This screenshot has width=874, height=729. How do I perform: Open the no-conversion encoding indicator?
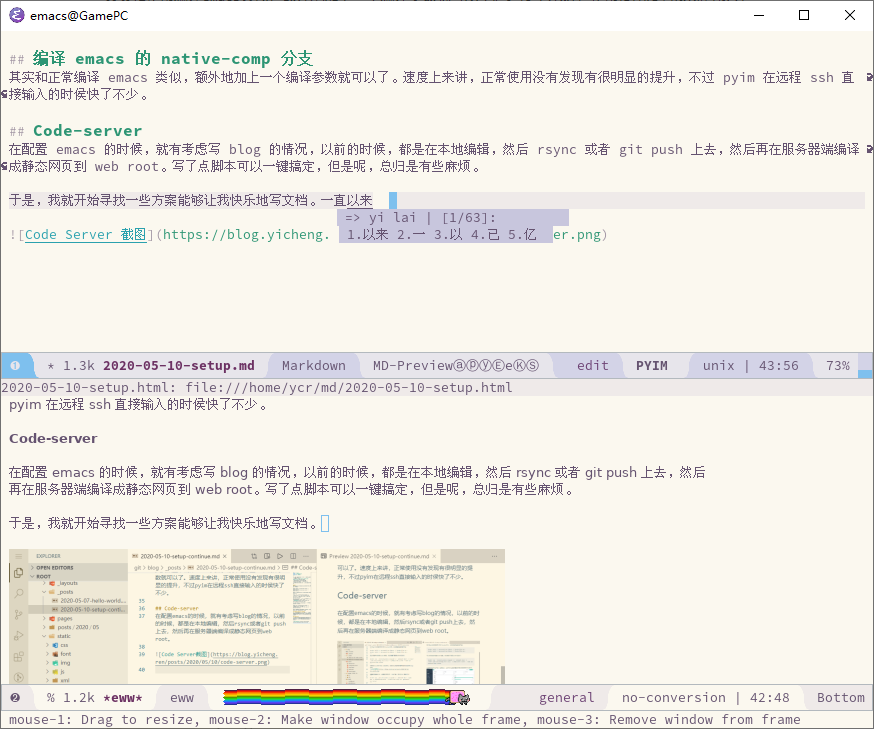pyautogui.click(x=674, y=697)
